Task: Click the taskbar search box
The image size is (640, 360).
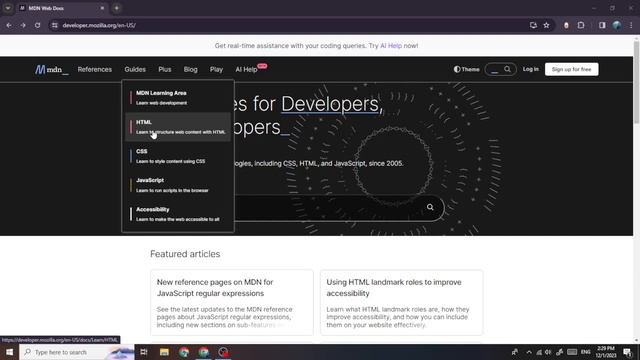Action: point(78,352)
